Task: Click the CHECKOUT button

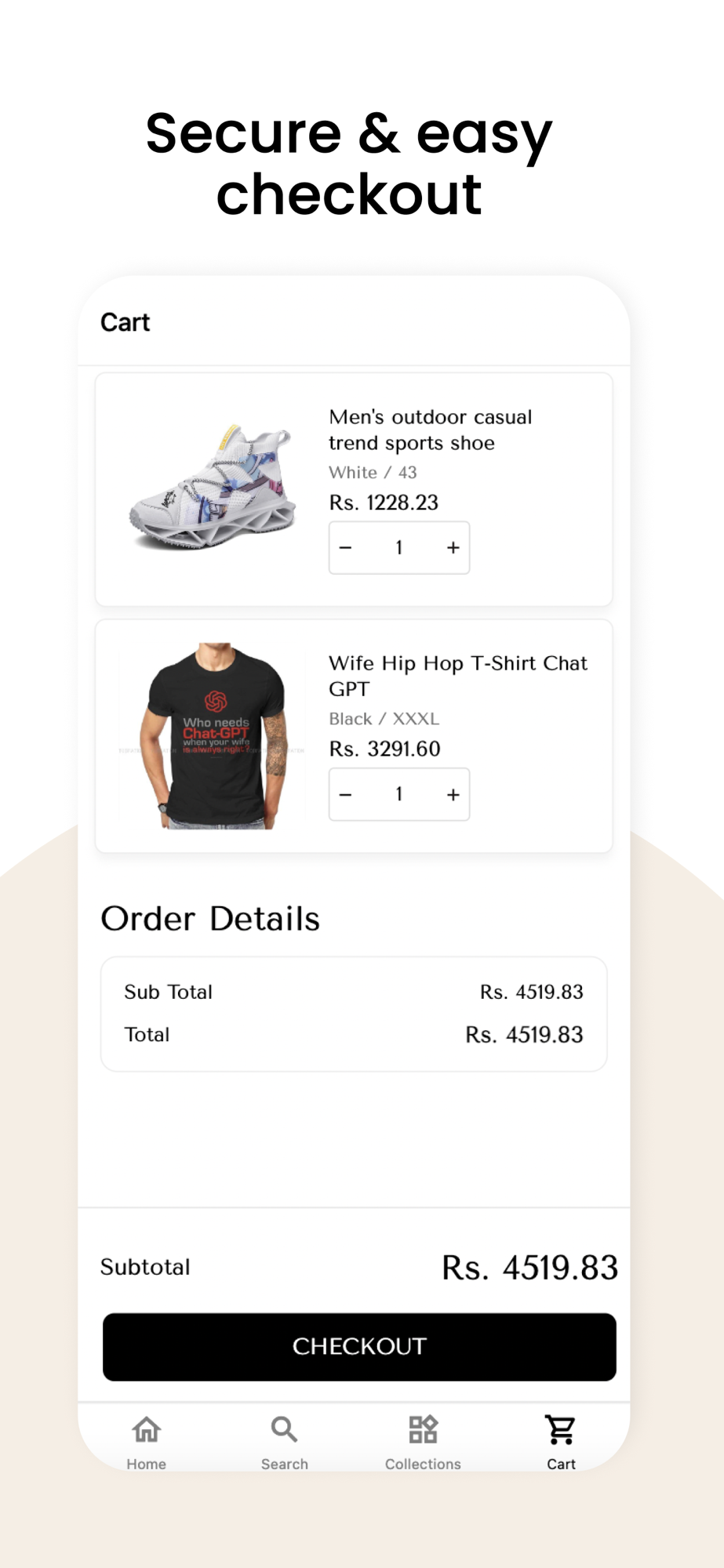Action: click(x=359, y=1346)
